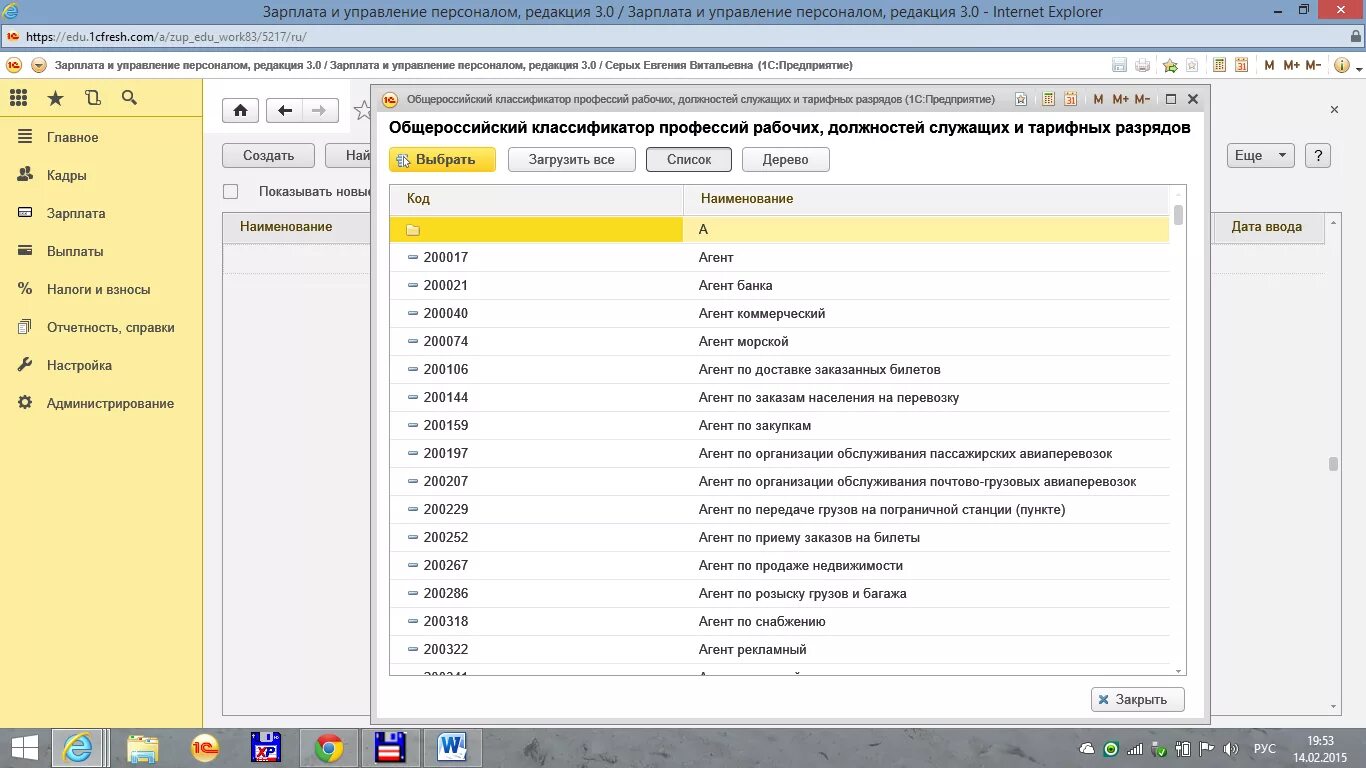Open the Кадры section
The width and height of the screenshot is (1366, 768).
(x=67, y=175)
